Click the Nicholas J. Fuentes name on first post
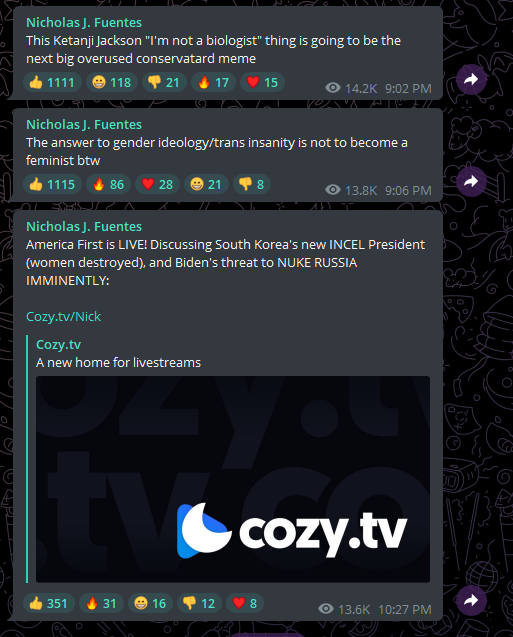This screenshot has height=637, width=513. [84, 23]
